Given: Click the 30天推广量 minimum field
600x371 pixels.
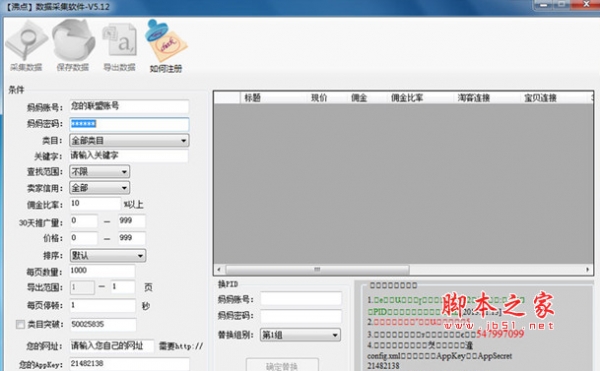Looking at the screenshot, I should click(84, 221).
